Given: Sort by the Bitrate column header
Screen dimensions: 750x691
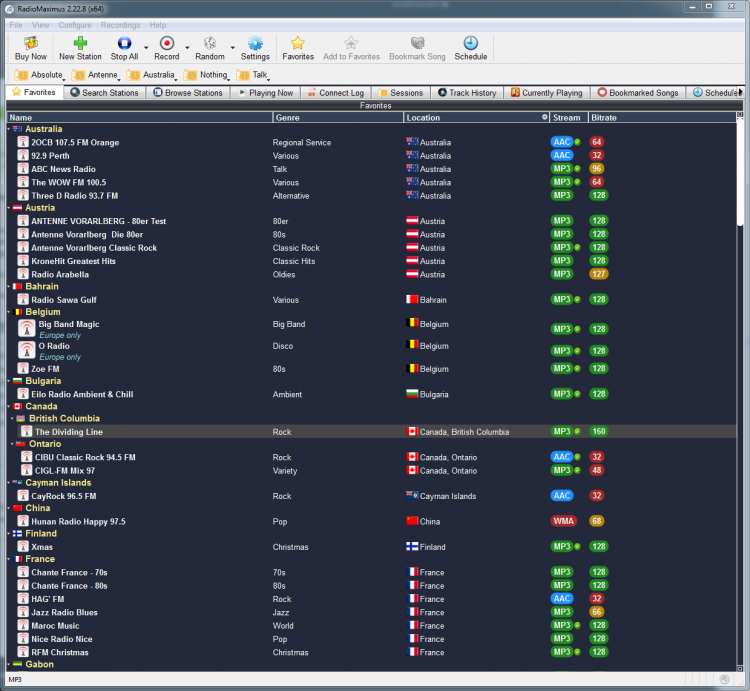Looking at the screenshot, I should [x=662, y=118].
